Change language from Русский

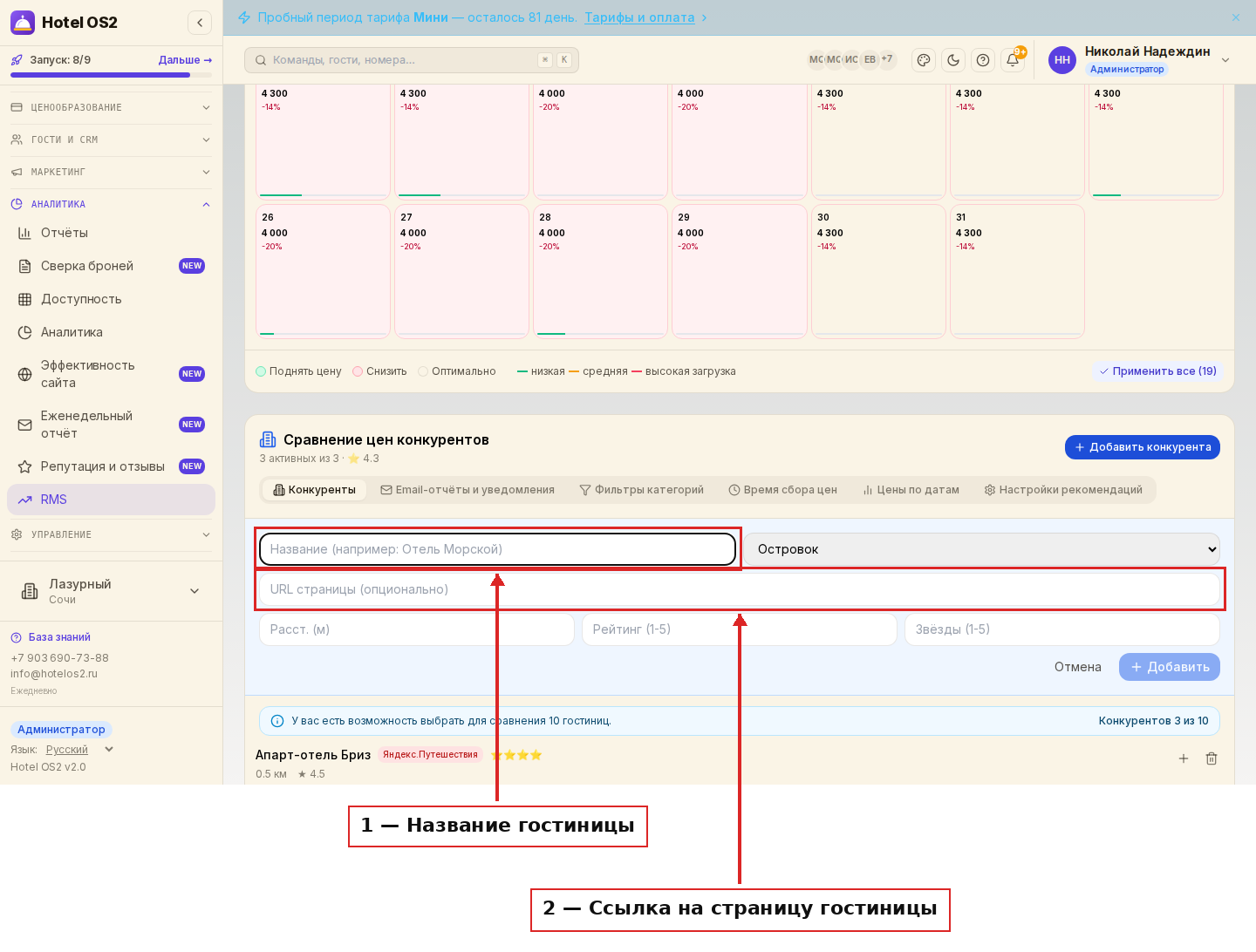tap(78, 750)
